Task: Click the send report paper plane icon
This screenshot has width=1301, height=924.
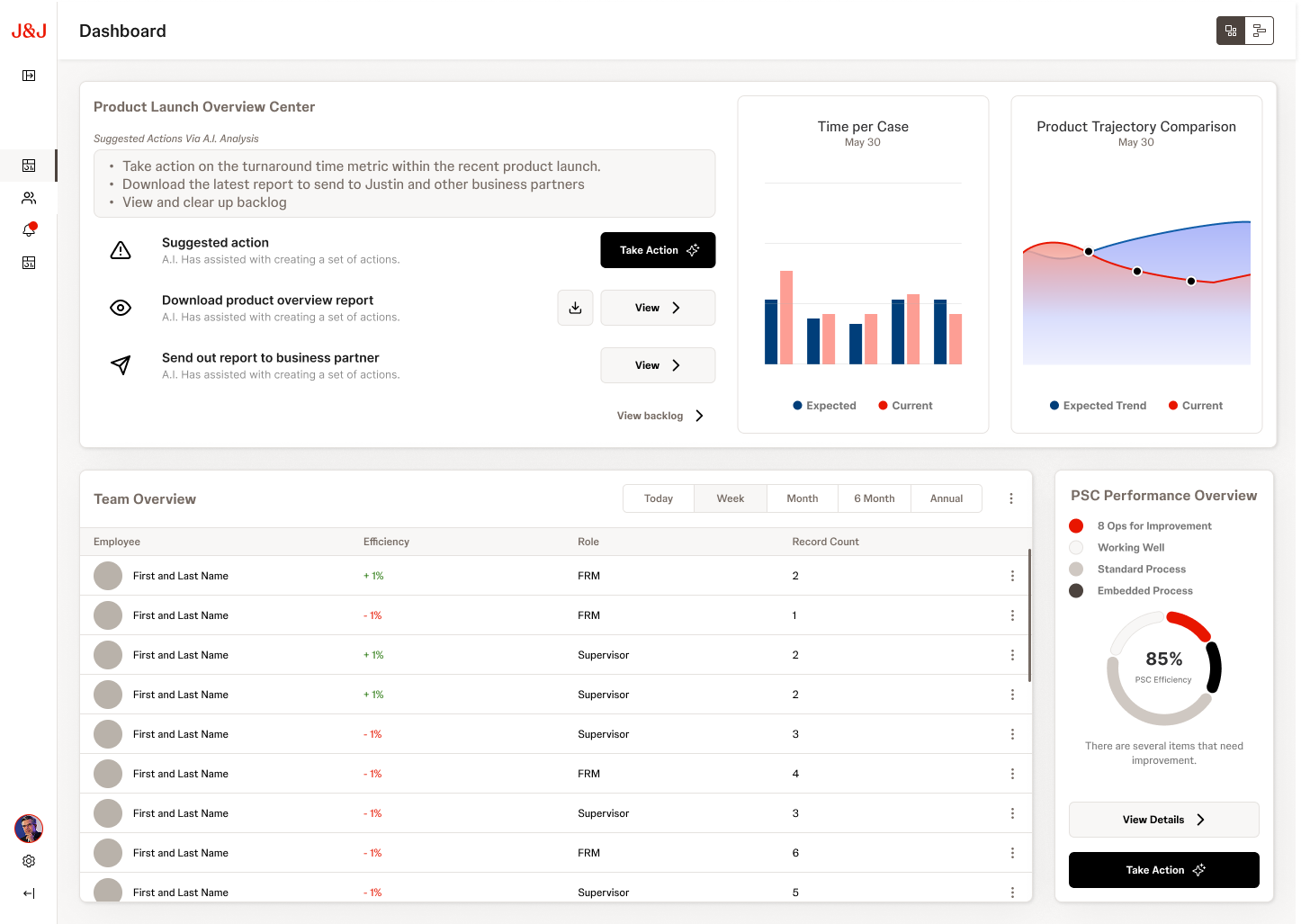Action: point(121,365)
